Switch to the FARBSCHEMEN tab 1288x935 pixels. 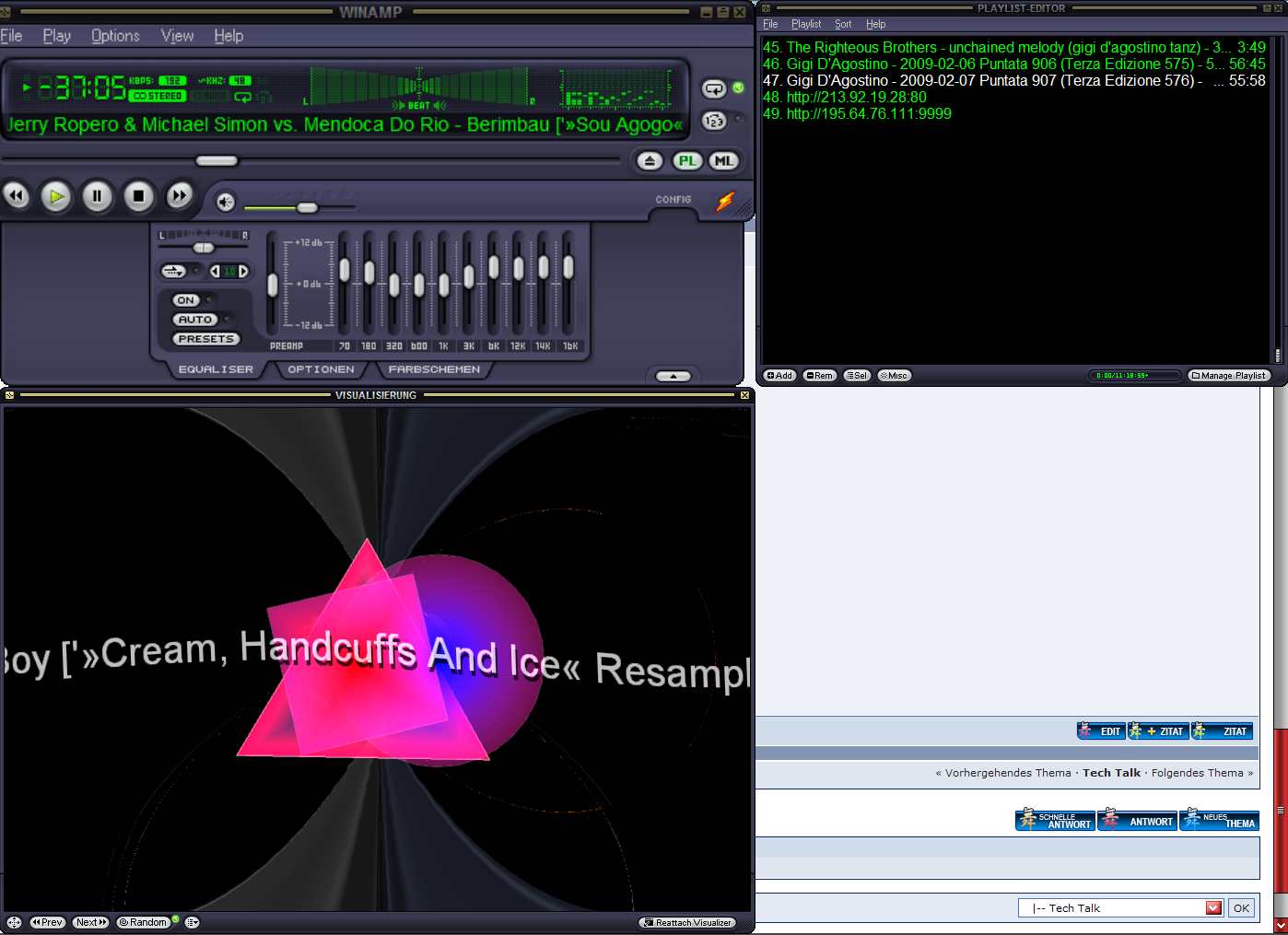coord(434,369)
